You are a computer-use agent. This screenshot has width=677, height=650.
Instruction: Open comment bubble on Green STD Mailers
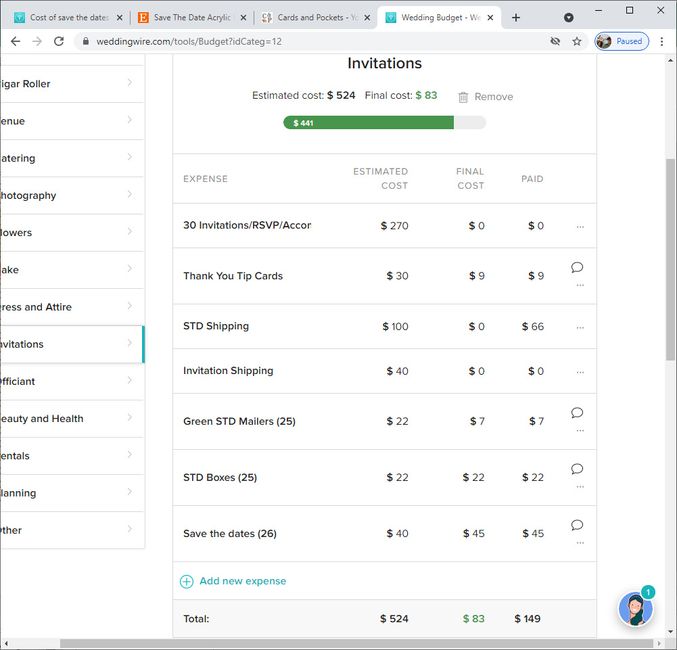point(577,412)
